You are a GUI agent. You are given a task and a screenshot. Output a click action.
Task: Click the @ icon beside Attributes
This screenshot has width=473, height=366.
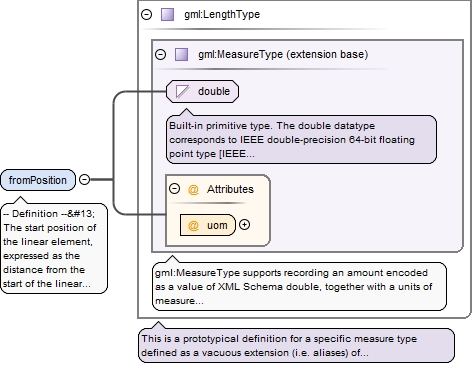pyautogui.click(x=193, y=189)
